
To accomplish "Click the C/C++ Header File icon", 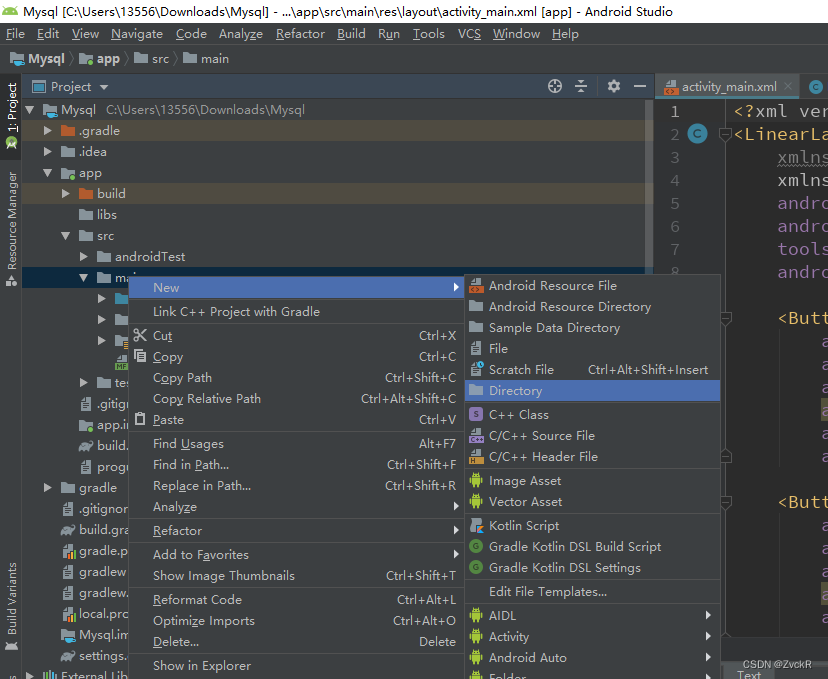I will click(476, 457).
